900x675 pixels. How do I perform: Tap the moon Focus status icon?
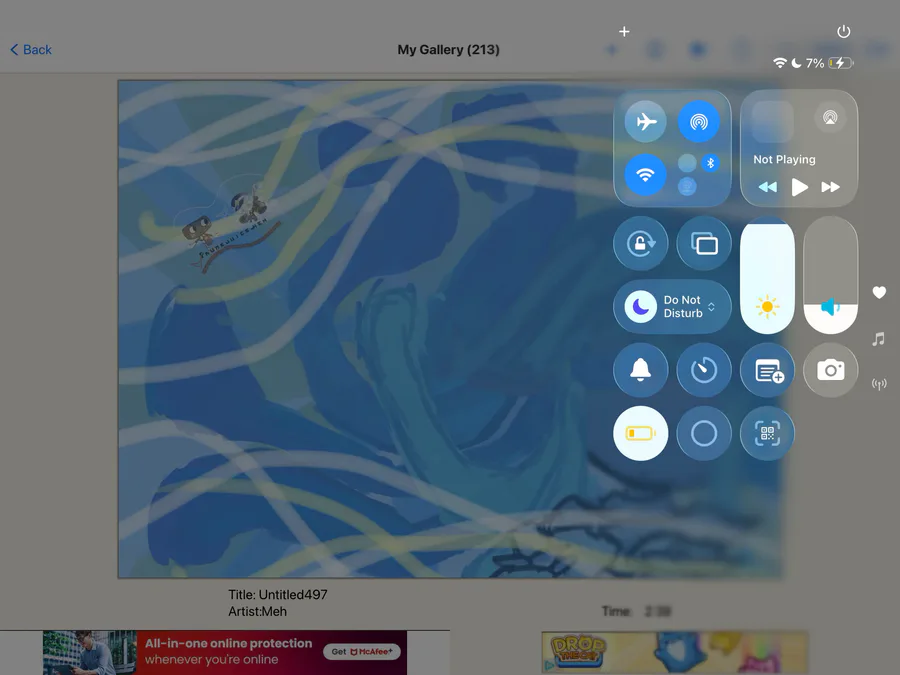point(796,63)
